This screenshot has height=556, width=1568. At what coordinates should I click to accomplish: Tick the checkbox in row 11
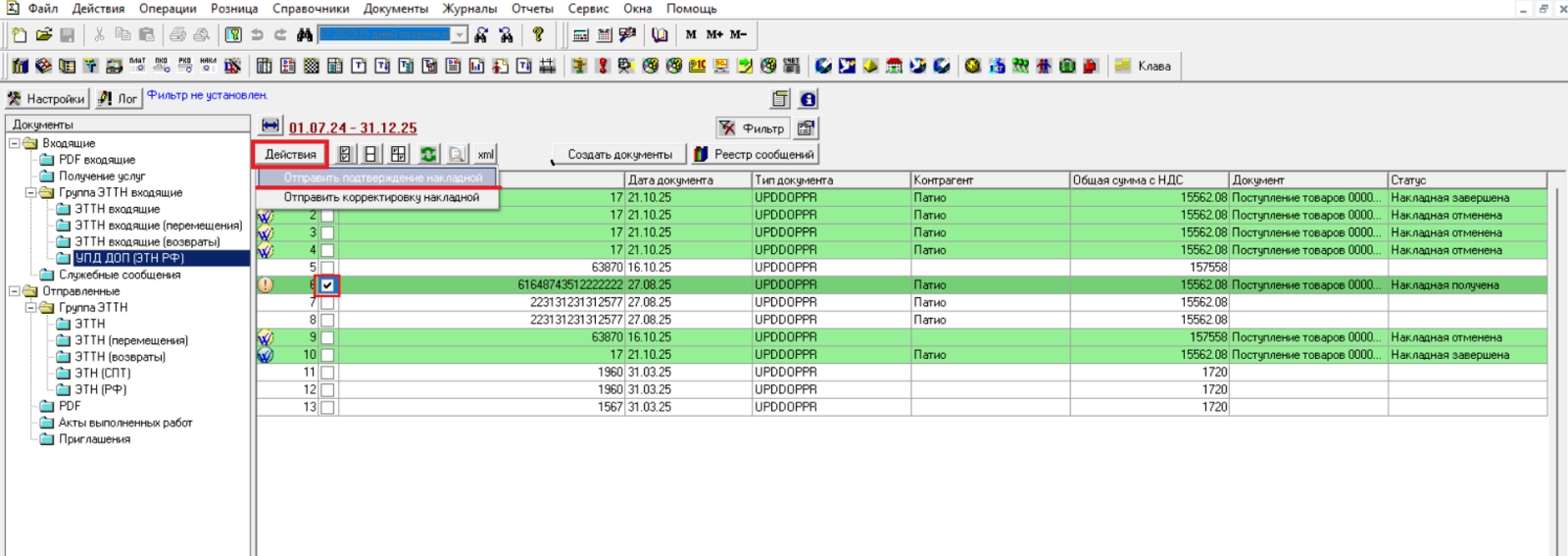tap(327, 373)
